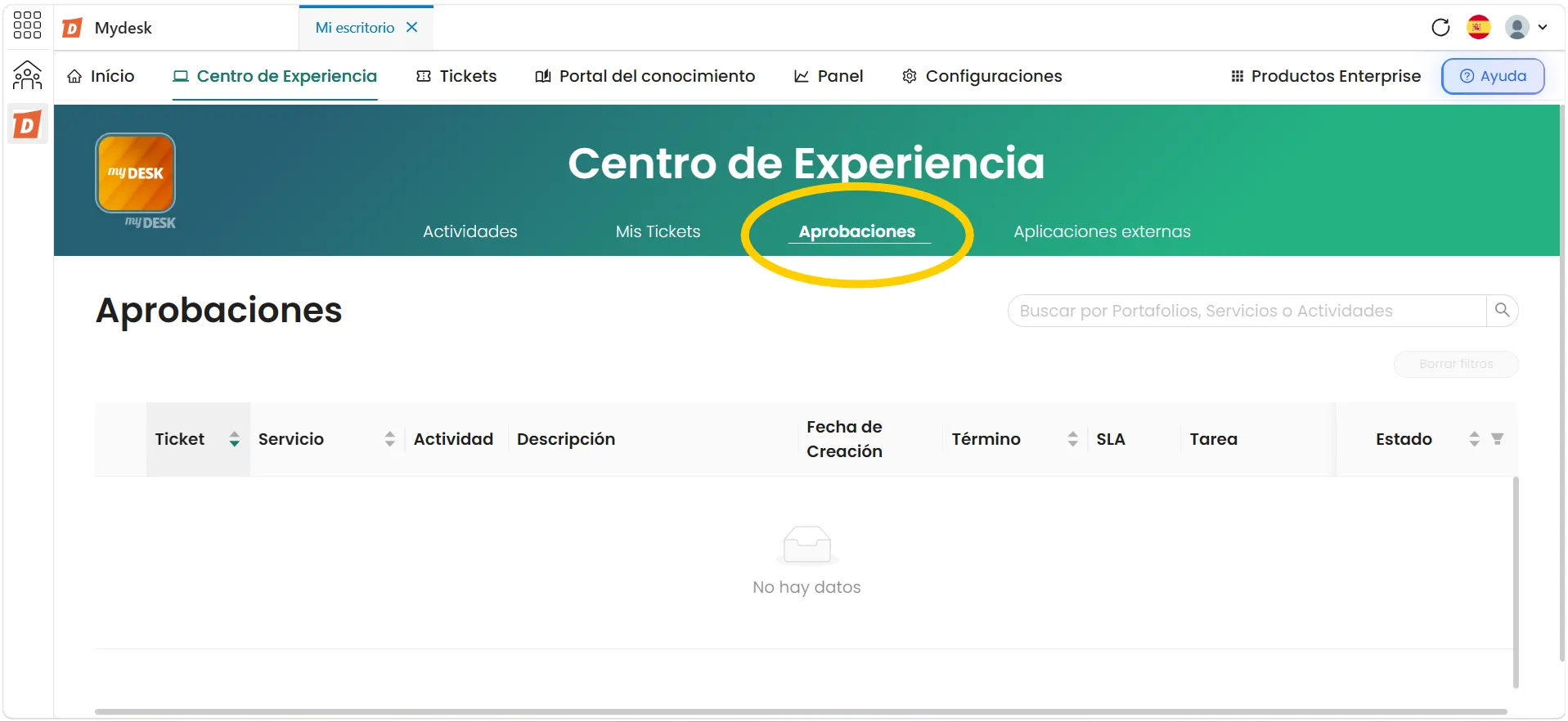The image size is (1568, 722).
Task: Sort the Ticket column
Action: (x=234, y=439)
